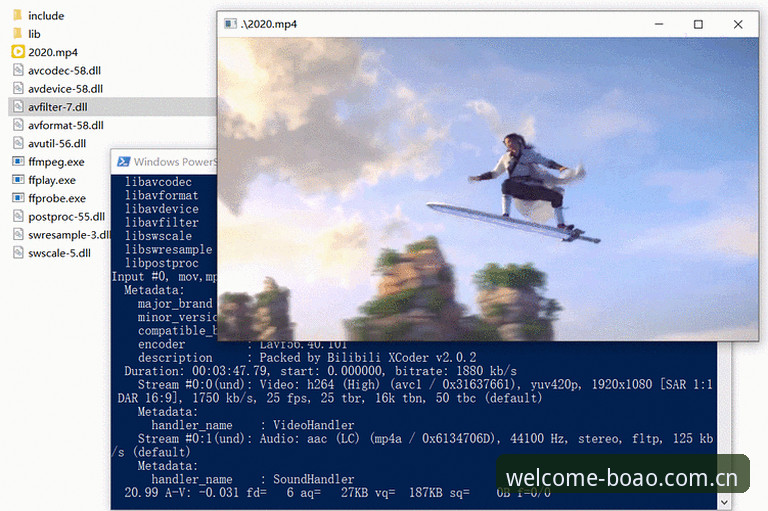Click the Windows PowerShell window title
The height and width of the screenshot is (511, 768).
pos(175,162)
